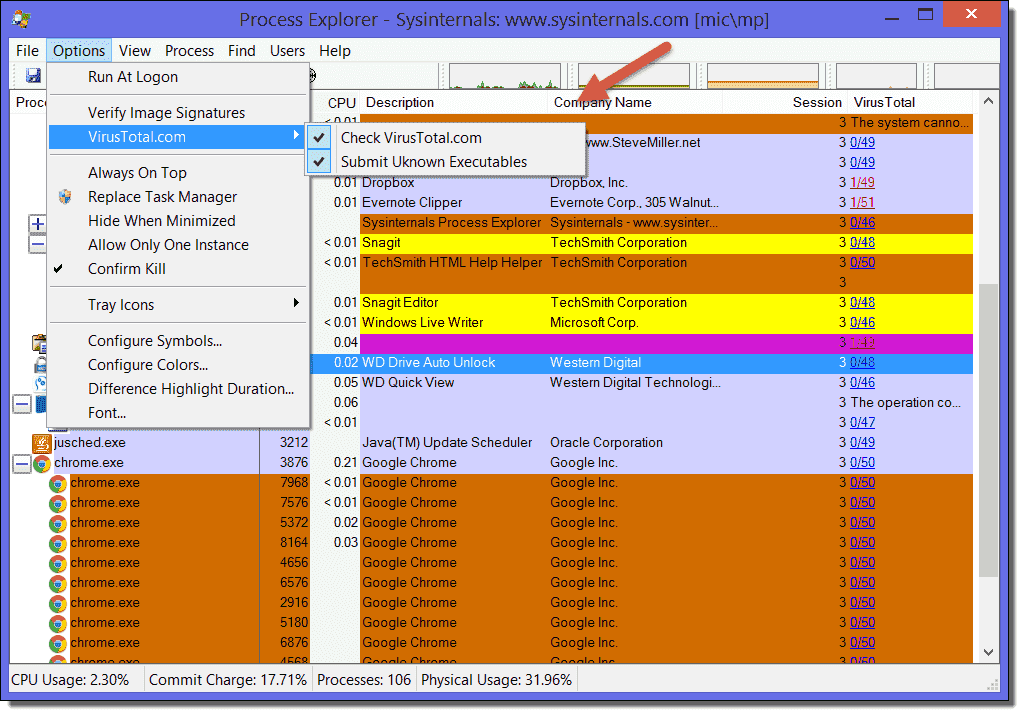The width and height of the screenshot is (1024, 716).
Task: Open WD Drive Auto Unlock result 0/48
Action: click(862, 363)
